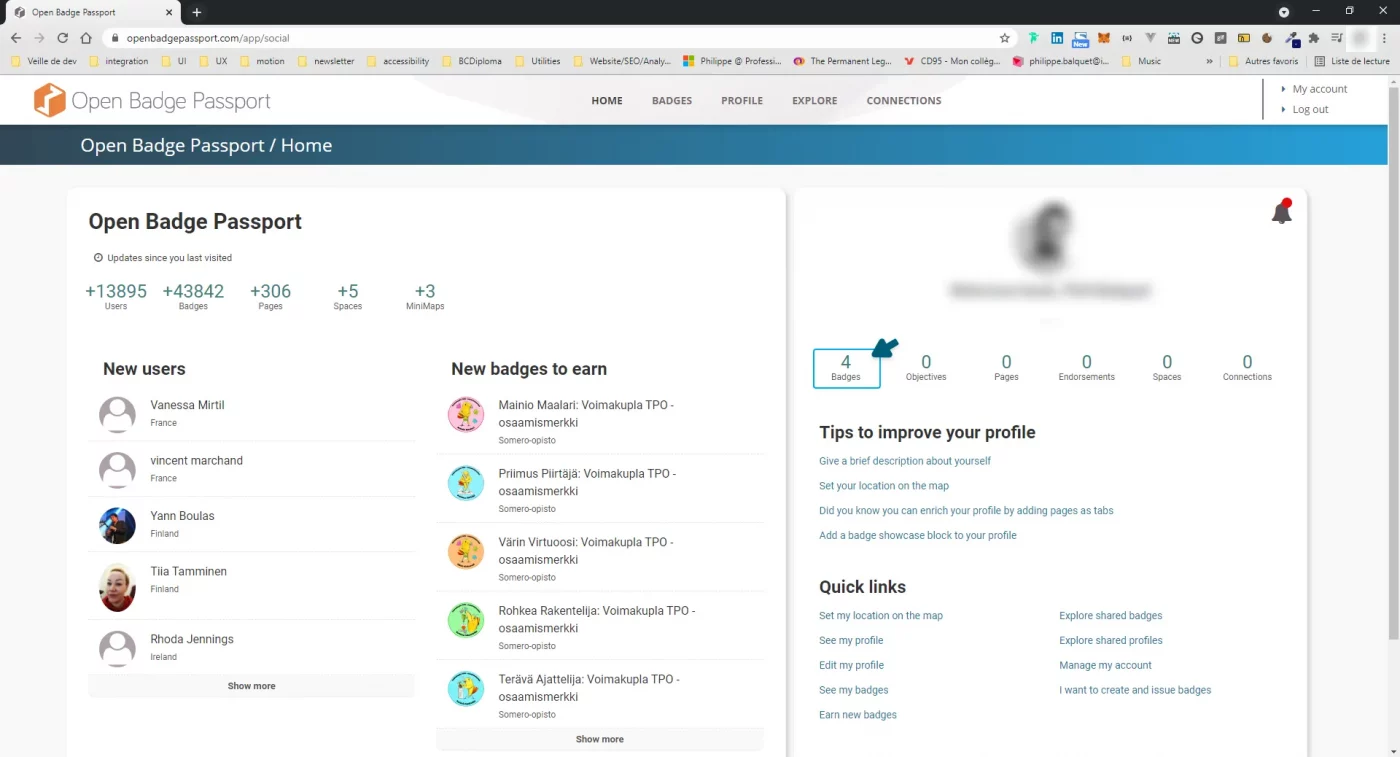Open the 'Edit my profile' quick link
1400x757 pixels.
(851, 665)
